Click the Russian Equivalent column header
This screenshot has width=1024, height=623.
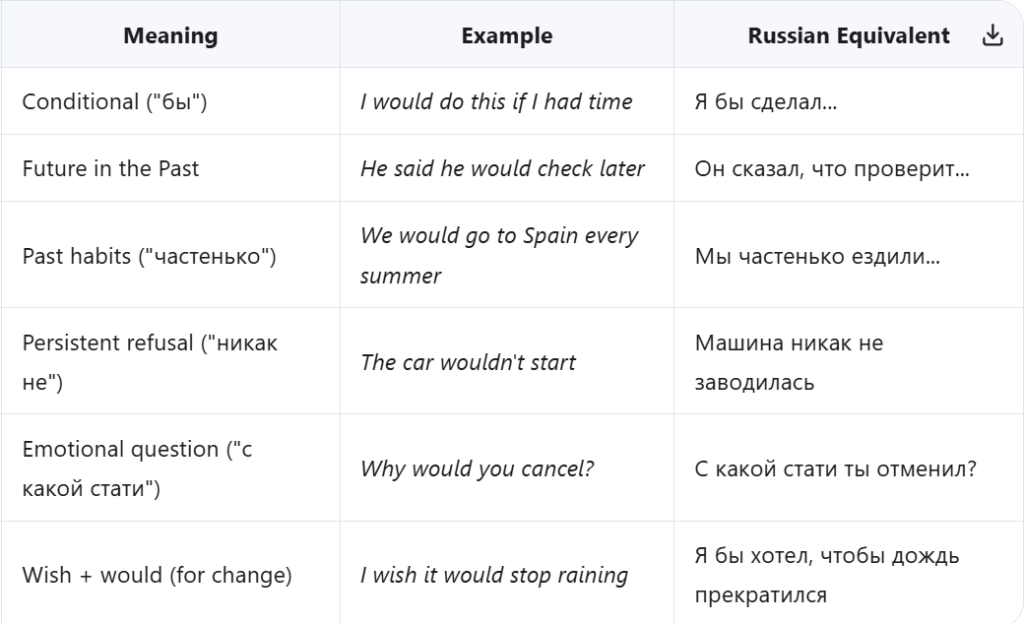[x=848, y=36]
